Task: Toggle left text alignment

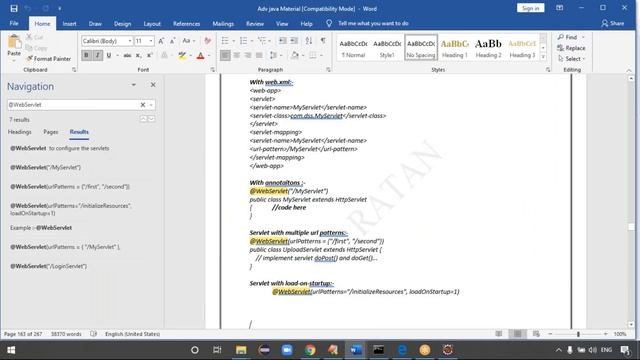Action: tap(225, 55)
